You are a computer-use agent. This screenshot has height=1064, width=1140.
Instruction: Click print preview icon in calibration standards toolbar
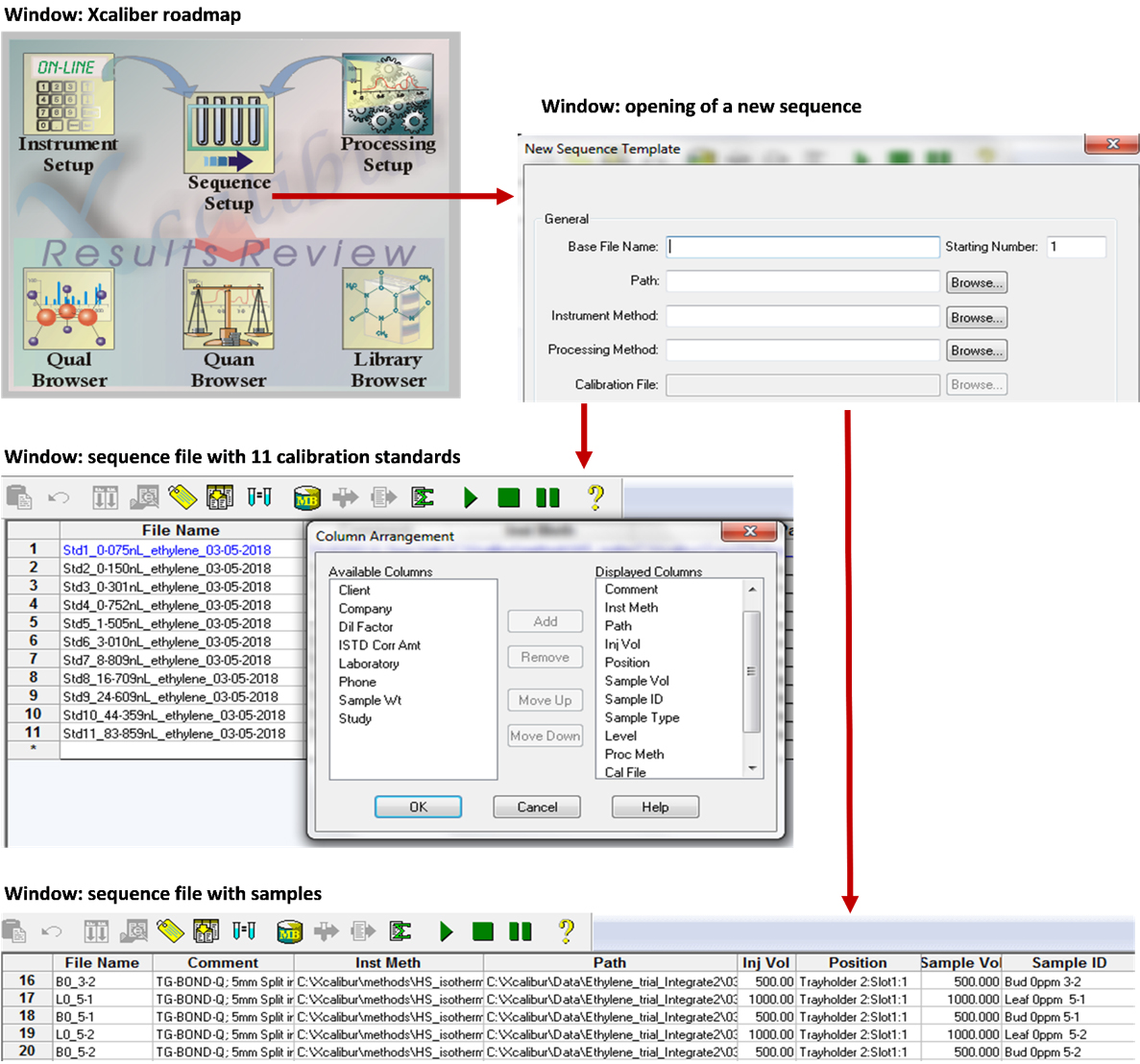(x=144, y=497)
